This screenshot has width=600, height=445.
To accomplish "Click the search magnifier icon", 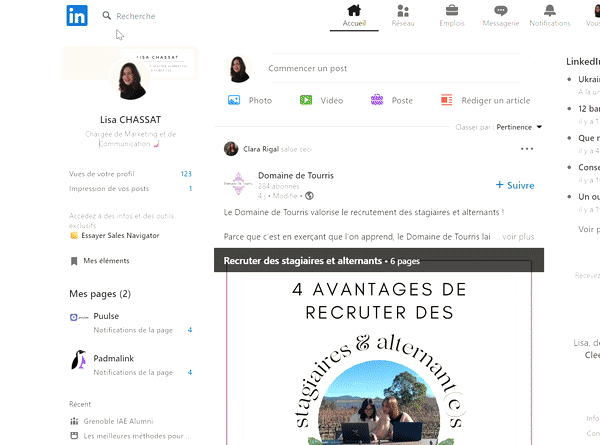I will click(106, 16).
